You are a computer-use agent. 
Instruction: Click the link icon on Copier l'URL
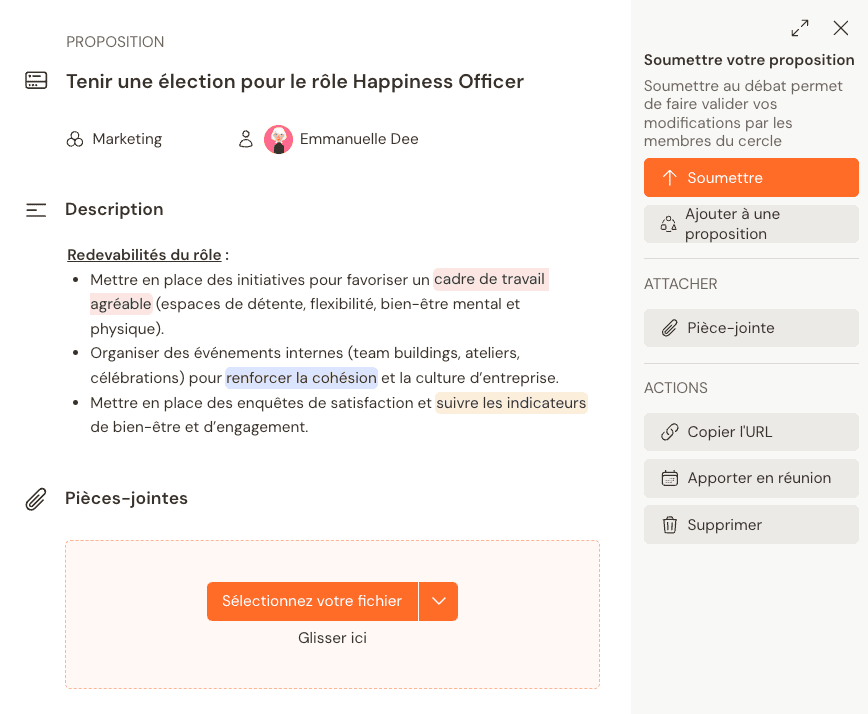[668, 432]
